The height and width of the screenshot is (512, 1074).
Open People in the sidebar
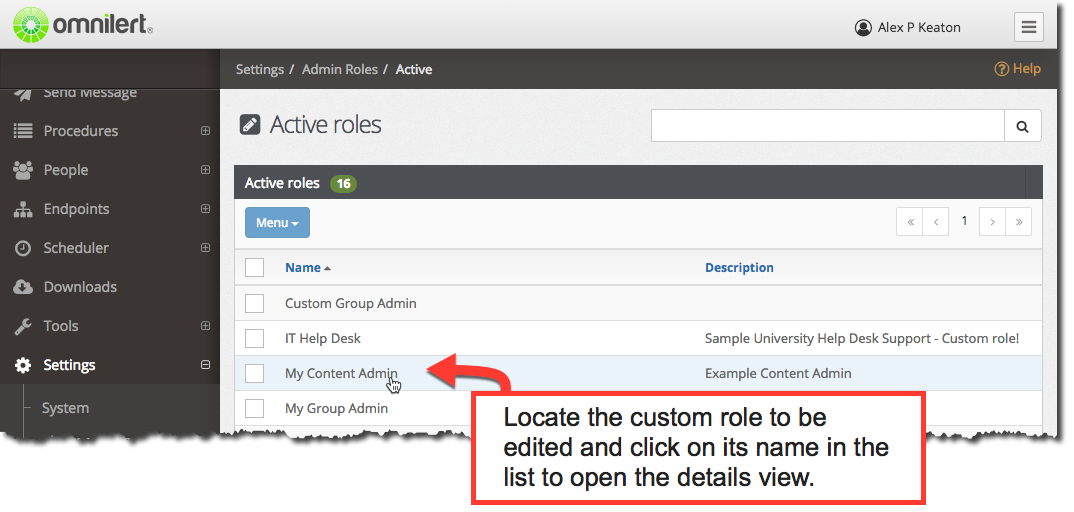tap(66, 170)
